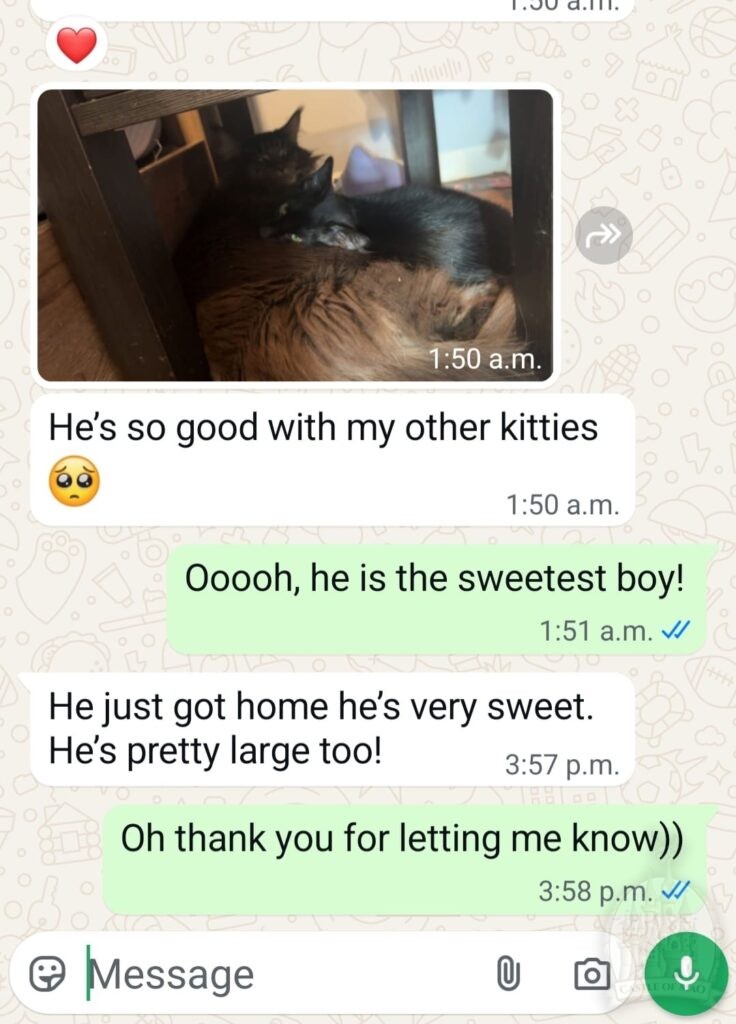Tap the 1:51 a.m. timestamp
Screen dimensions: 736x1024
[596, 631]
